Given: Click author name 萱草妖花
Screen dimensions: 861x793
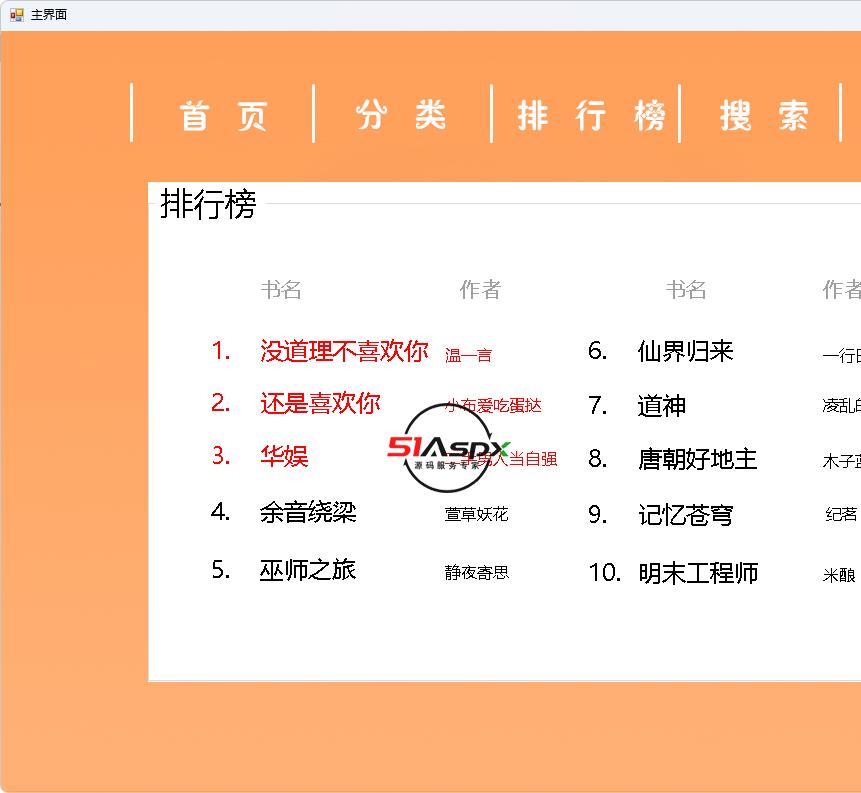Looking at the screenshot, I should point(476,514).
